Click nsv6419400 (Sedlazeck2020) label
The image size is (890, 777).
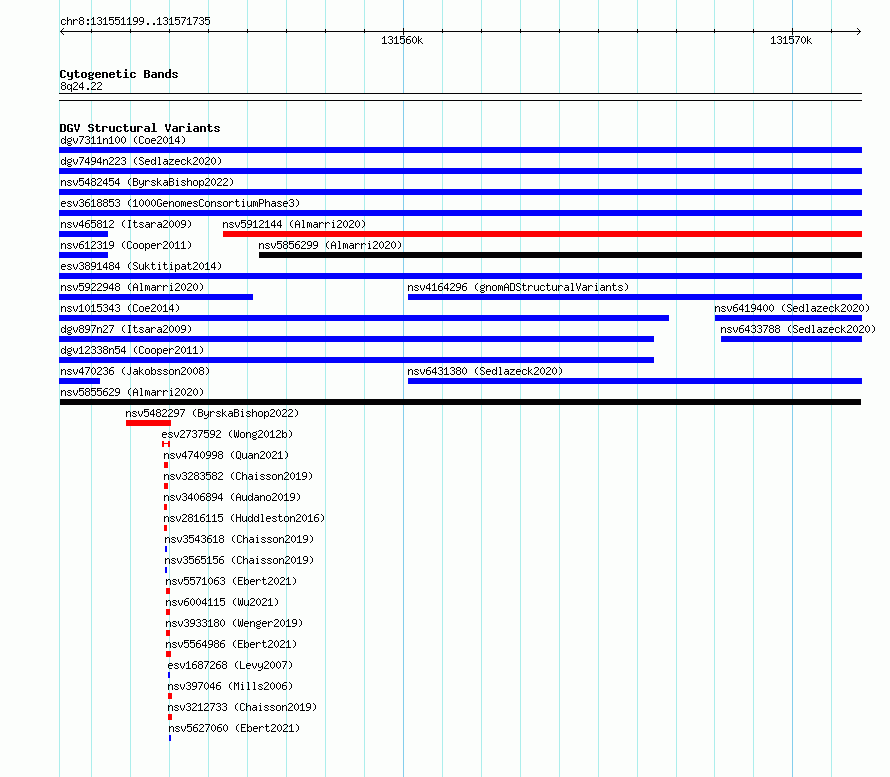point(792,308)
